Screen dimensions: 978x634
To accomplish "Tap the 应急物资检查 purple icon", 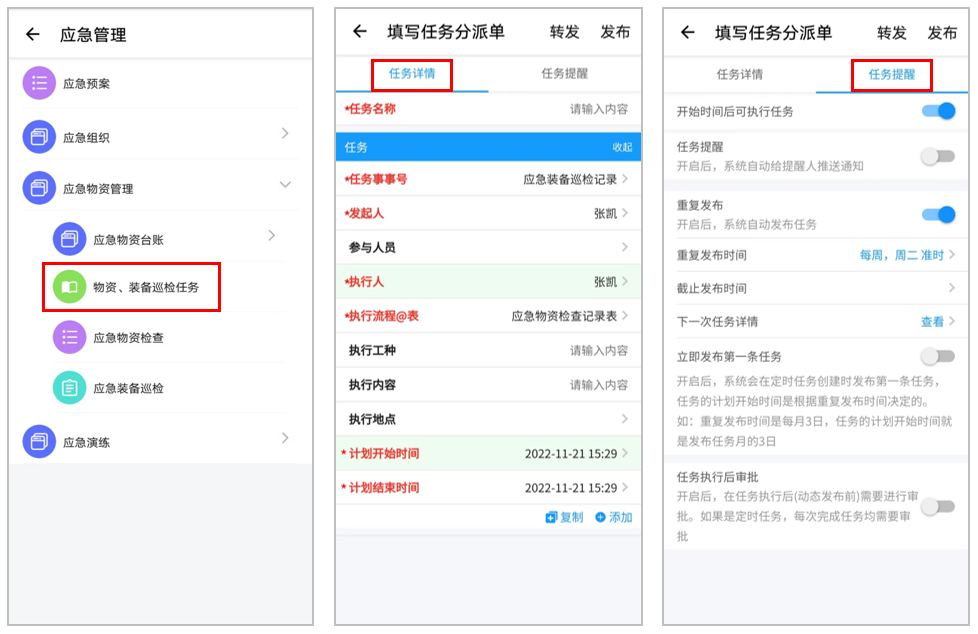I will tap(69, 337).
